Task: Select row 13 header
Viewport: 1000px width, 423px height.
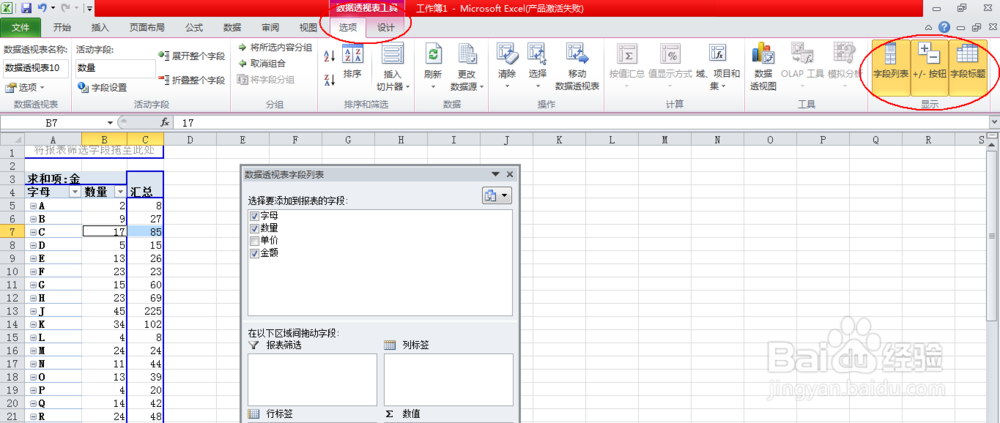Action: point(12,311)
